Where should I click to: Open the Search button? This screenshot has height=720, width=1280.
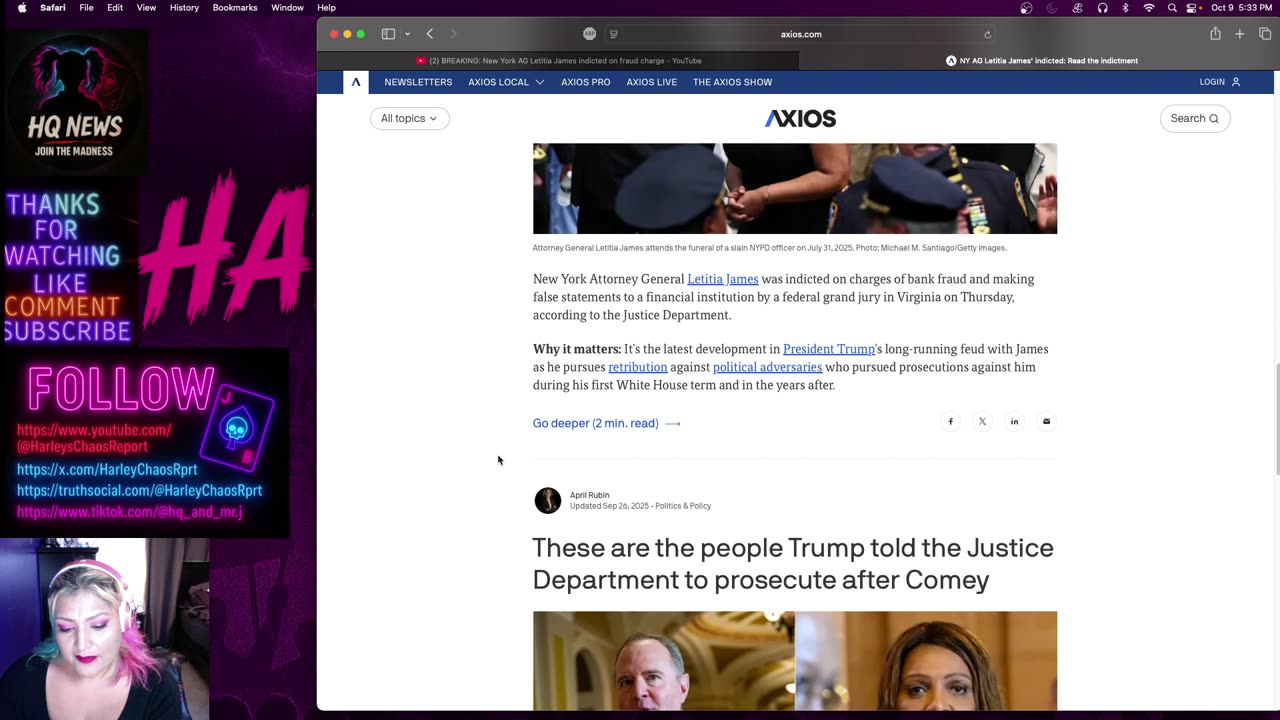point(1194,118)
